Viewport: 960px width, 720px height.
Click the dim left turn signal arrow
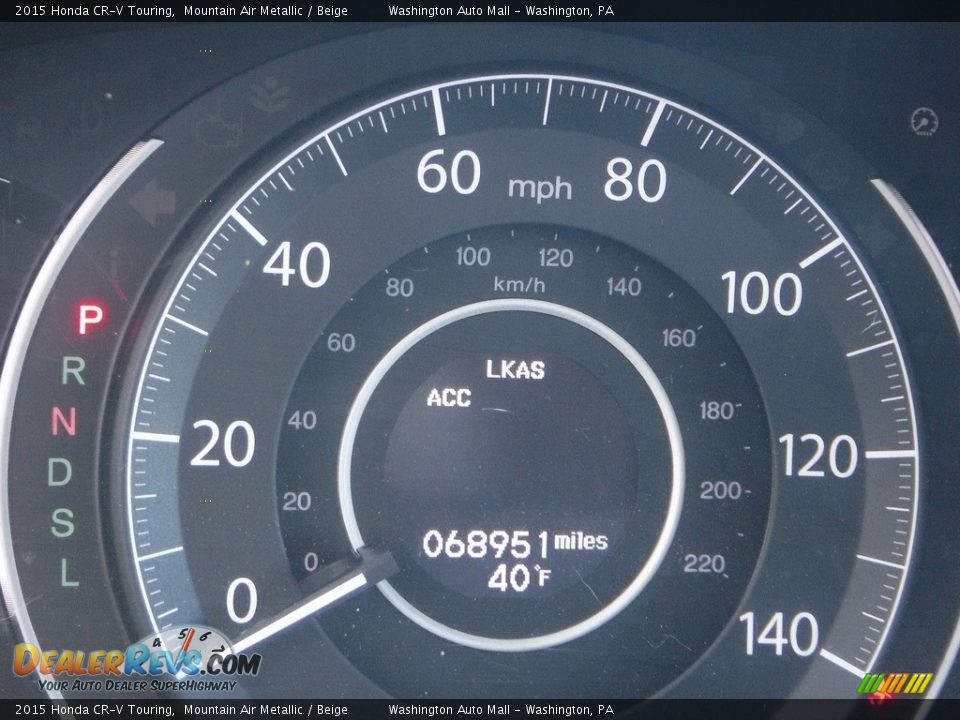click(153, 203)
